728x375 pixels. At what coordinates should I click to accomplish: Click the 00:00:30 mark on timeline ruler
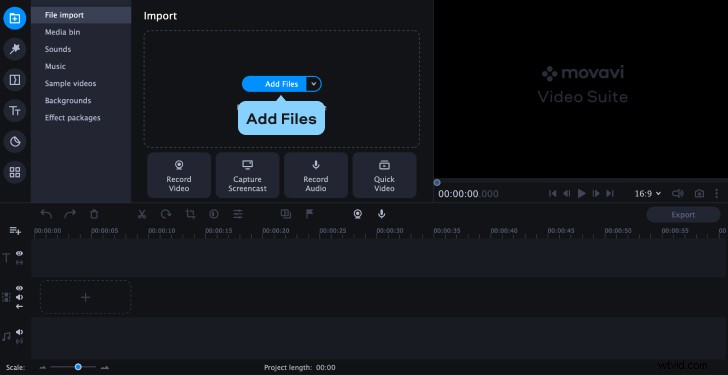click(390, 231)
